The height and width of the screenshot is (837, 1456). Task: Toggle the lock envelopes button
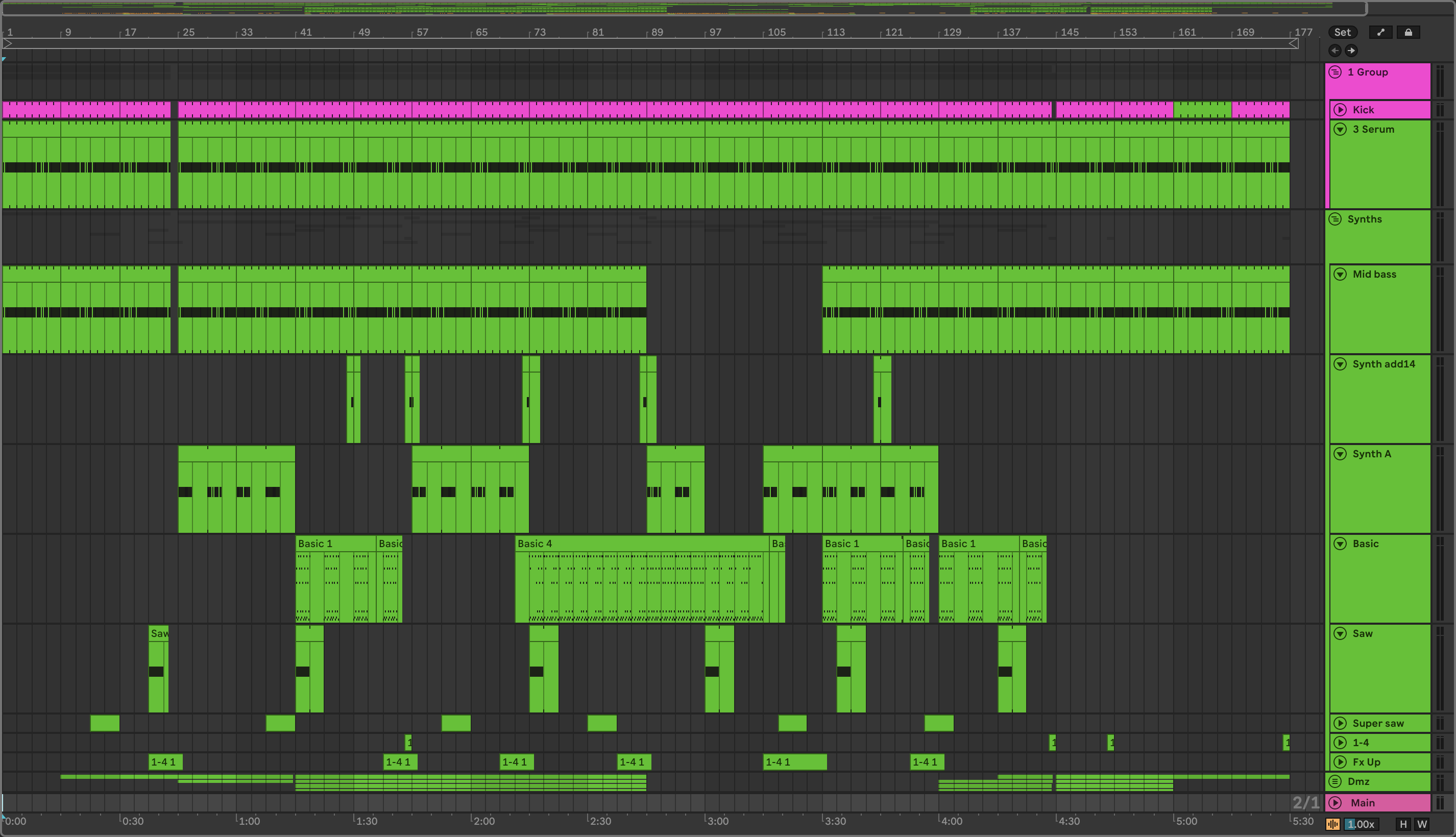1409,32
